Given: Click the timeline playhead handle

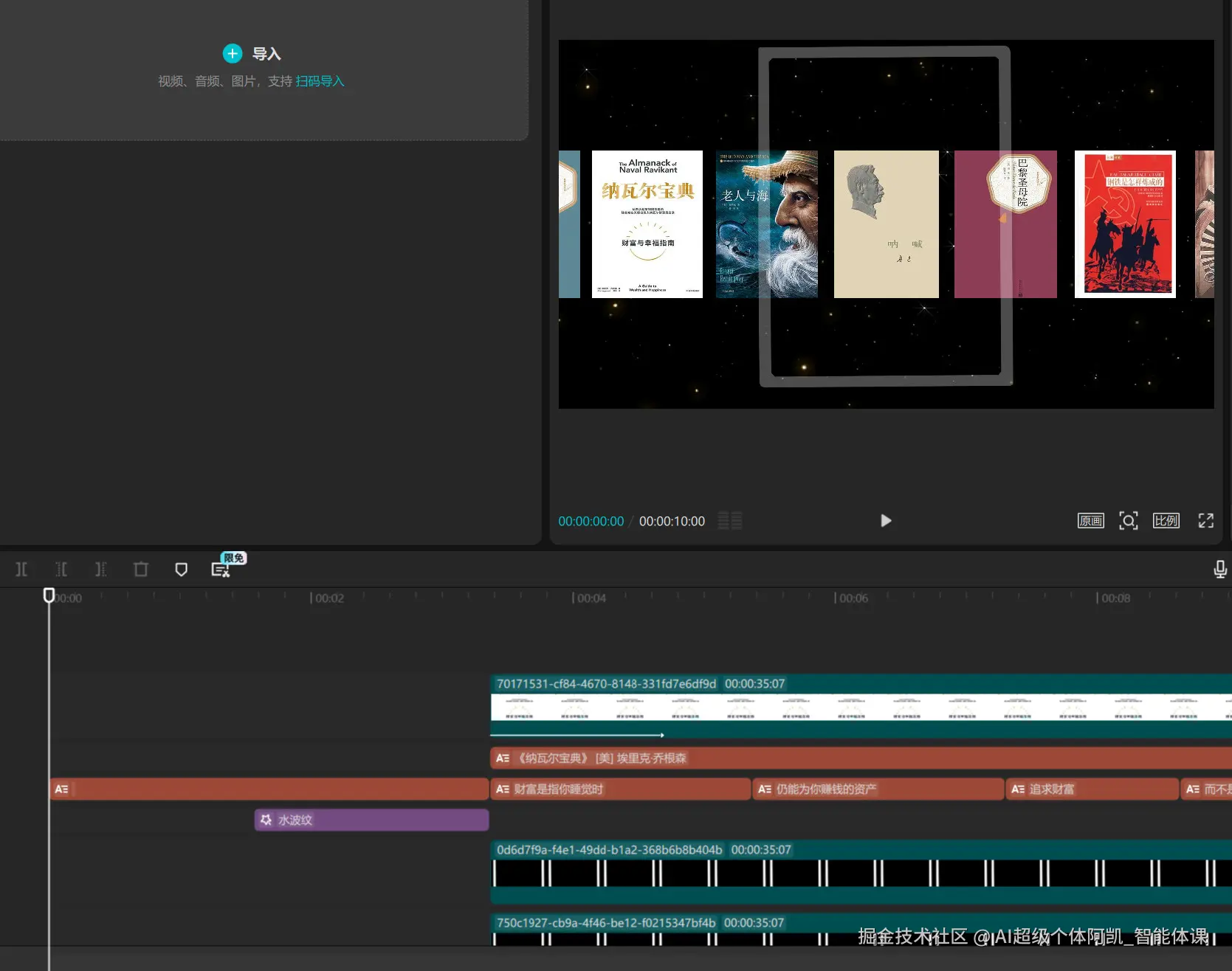Looking at the screenshot, I should pyautogui.click(x=49, y=595).
